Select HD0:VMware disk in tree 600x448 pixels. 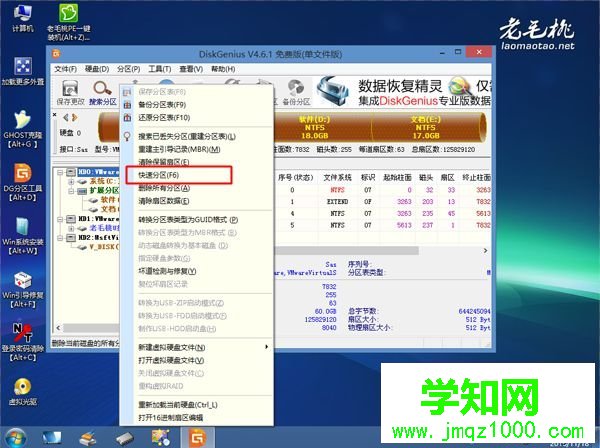coord(98,172)
